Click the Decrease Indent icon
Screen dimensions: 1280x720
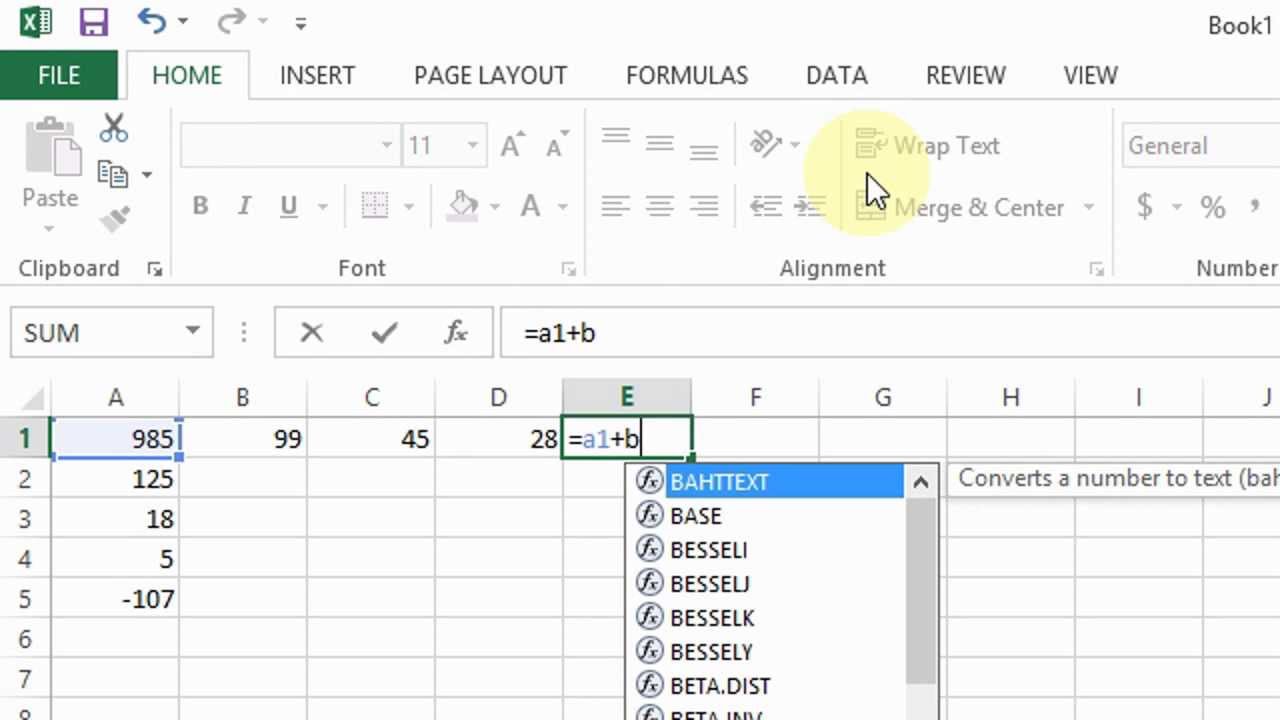pyautogui.click(x=766, y=207)
